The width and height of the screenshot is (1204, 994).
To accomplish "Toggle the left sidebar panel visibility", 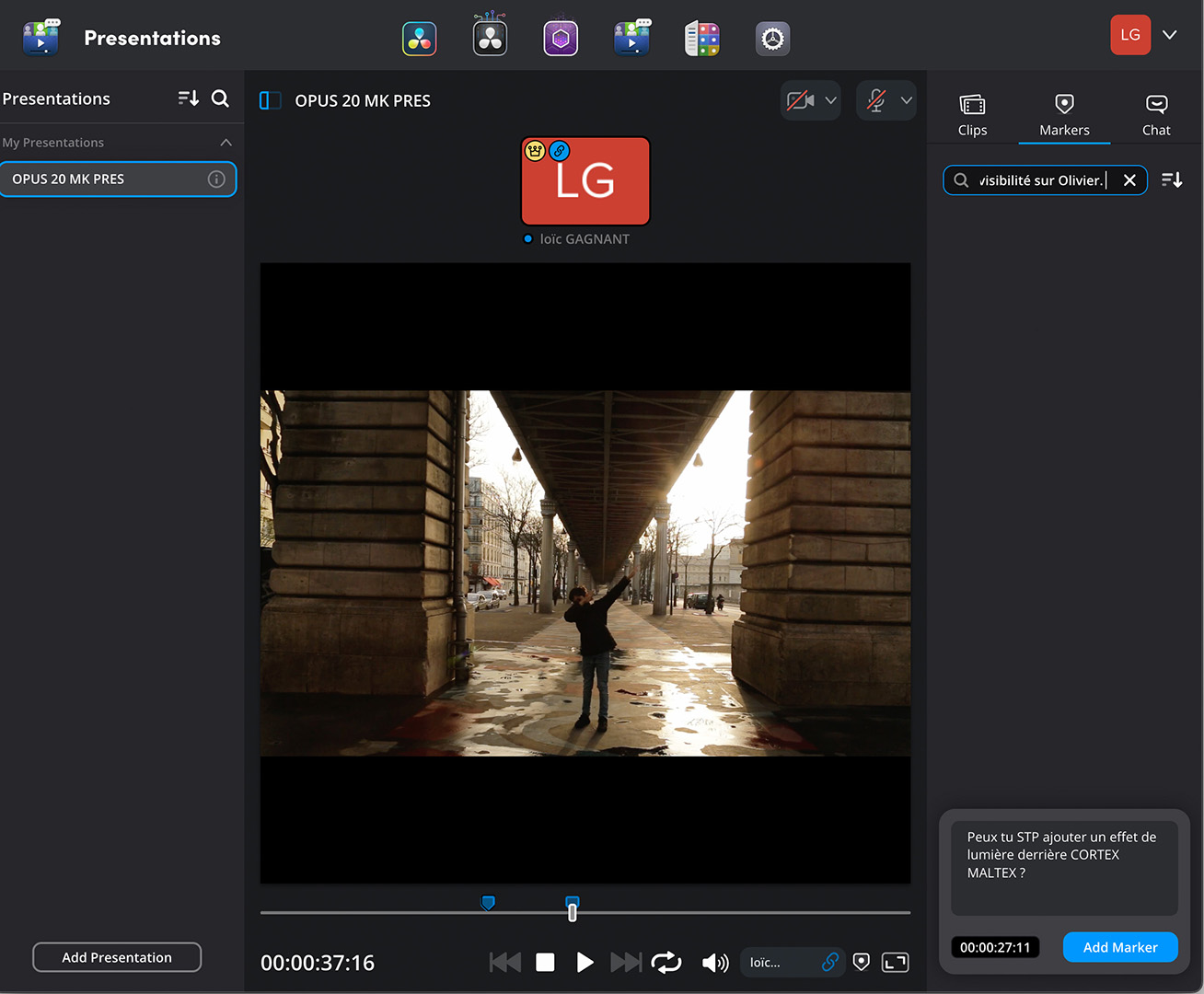I will click(x=270, y=100).
